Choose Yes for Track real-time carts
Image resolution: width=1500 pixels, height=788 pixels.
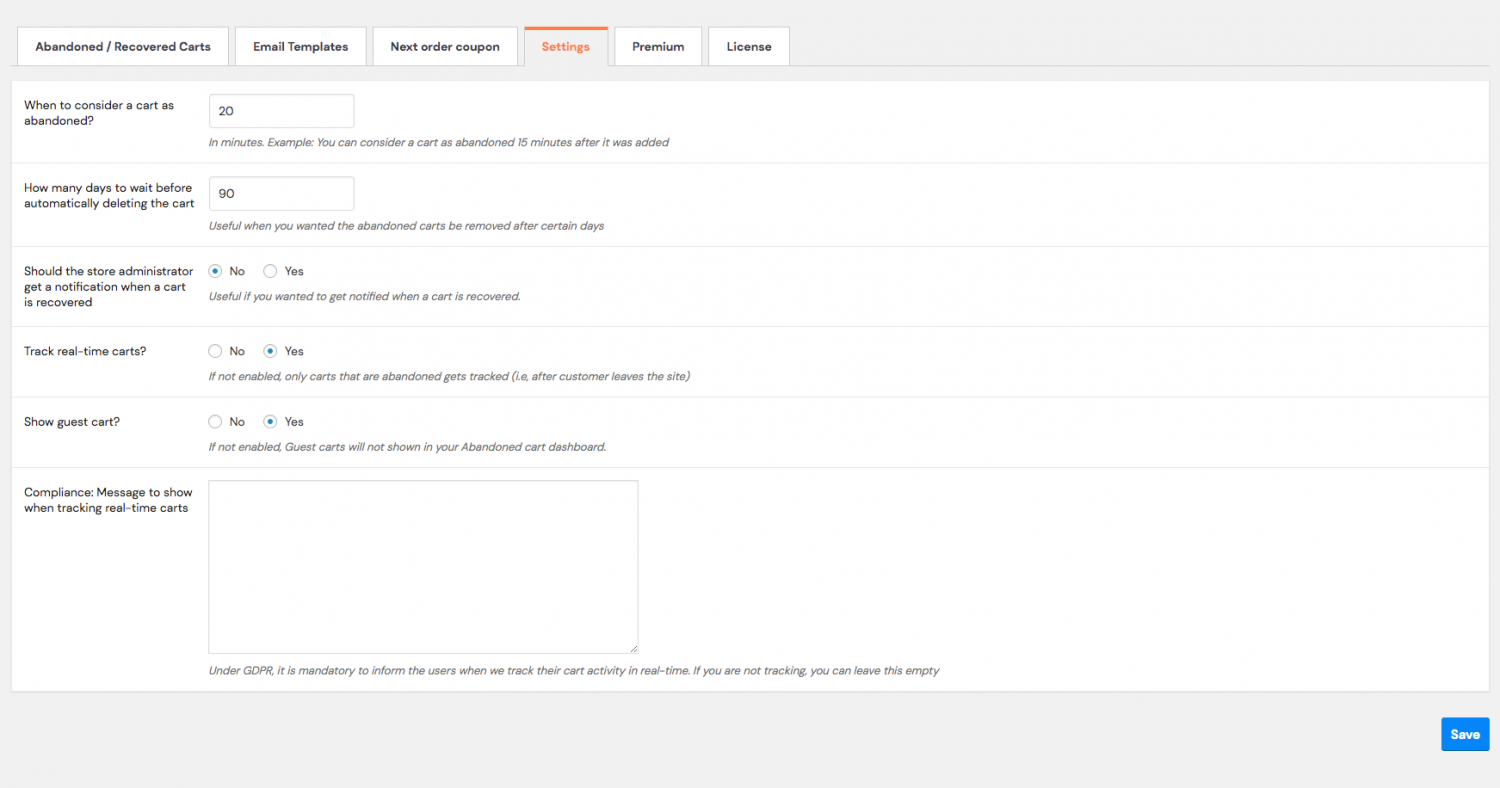270,351
